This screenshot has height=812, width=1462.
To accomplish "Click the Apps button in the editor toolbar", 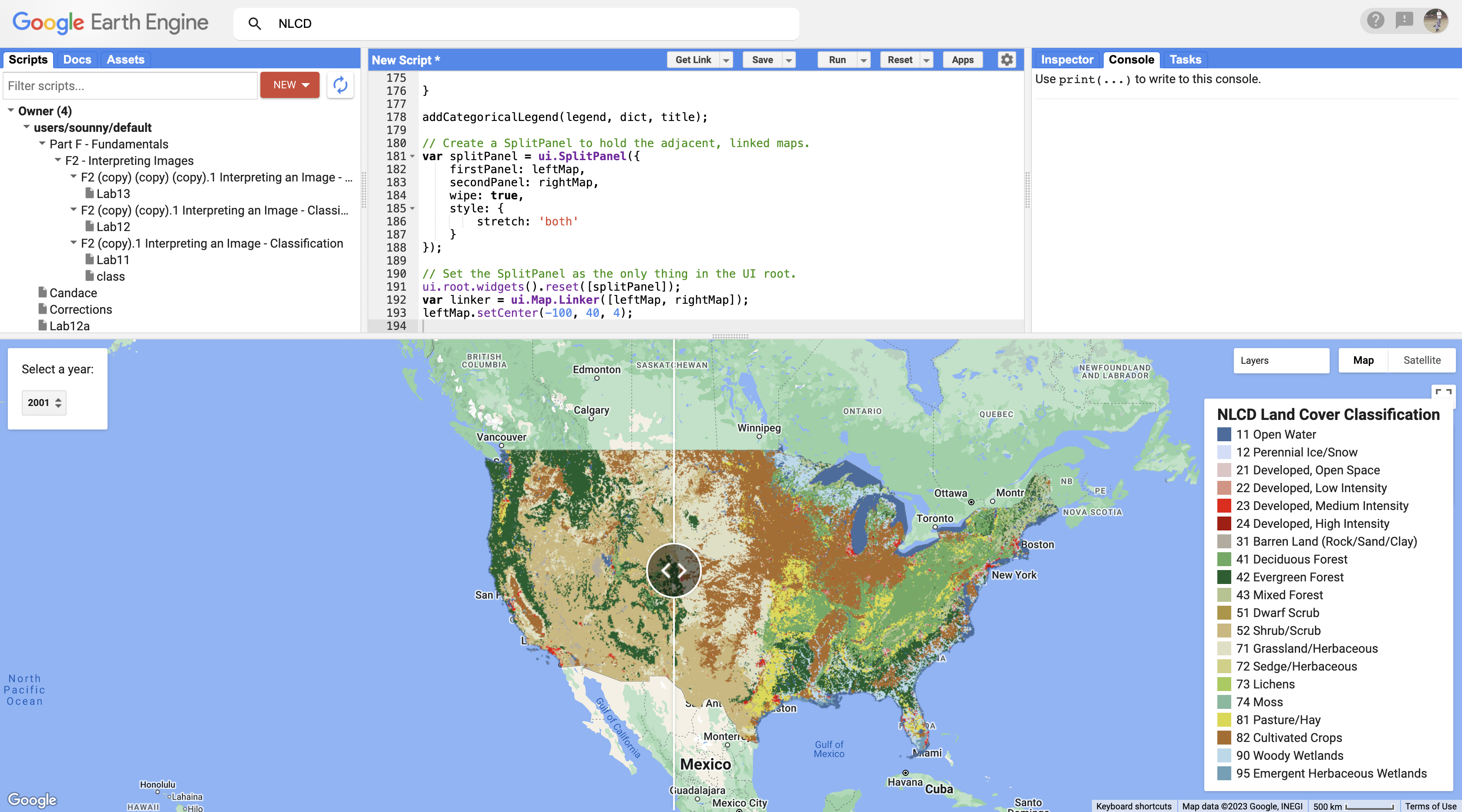I will 962,60.
